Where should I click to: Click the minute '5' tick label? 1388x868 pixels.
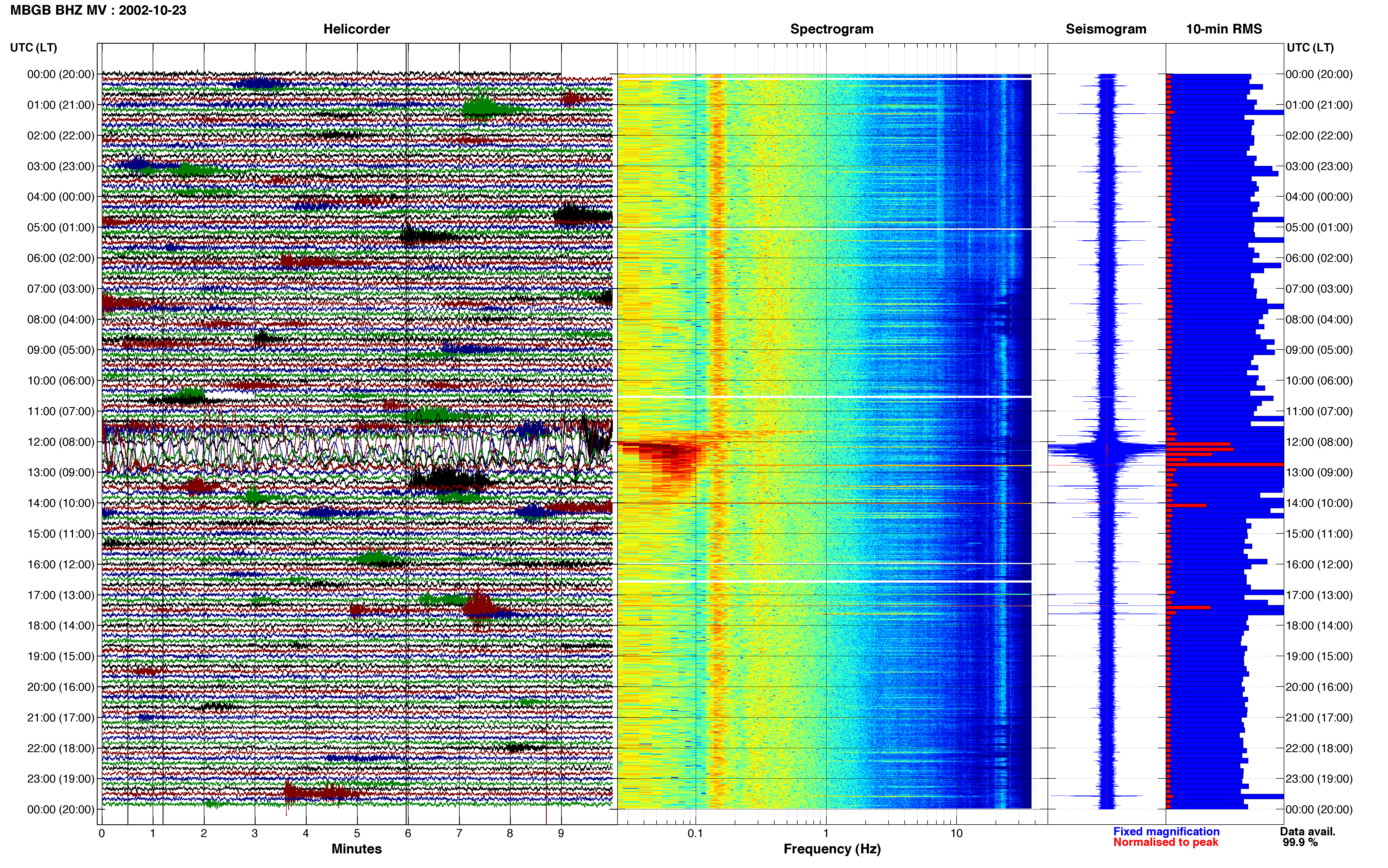(x=357, y=833)
